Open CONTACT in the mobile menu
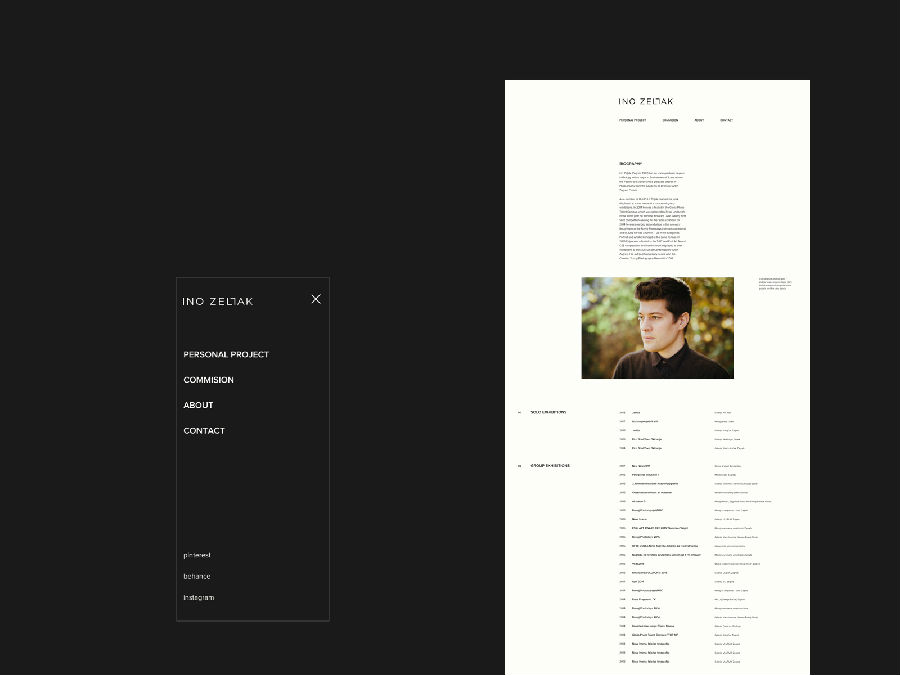Screen dimensions: 900x675 (204, 430)
